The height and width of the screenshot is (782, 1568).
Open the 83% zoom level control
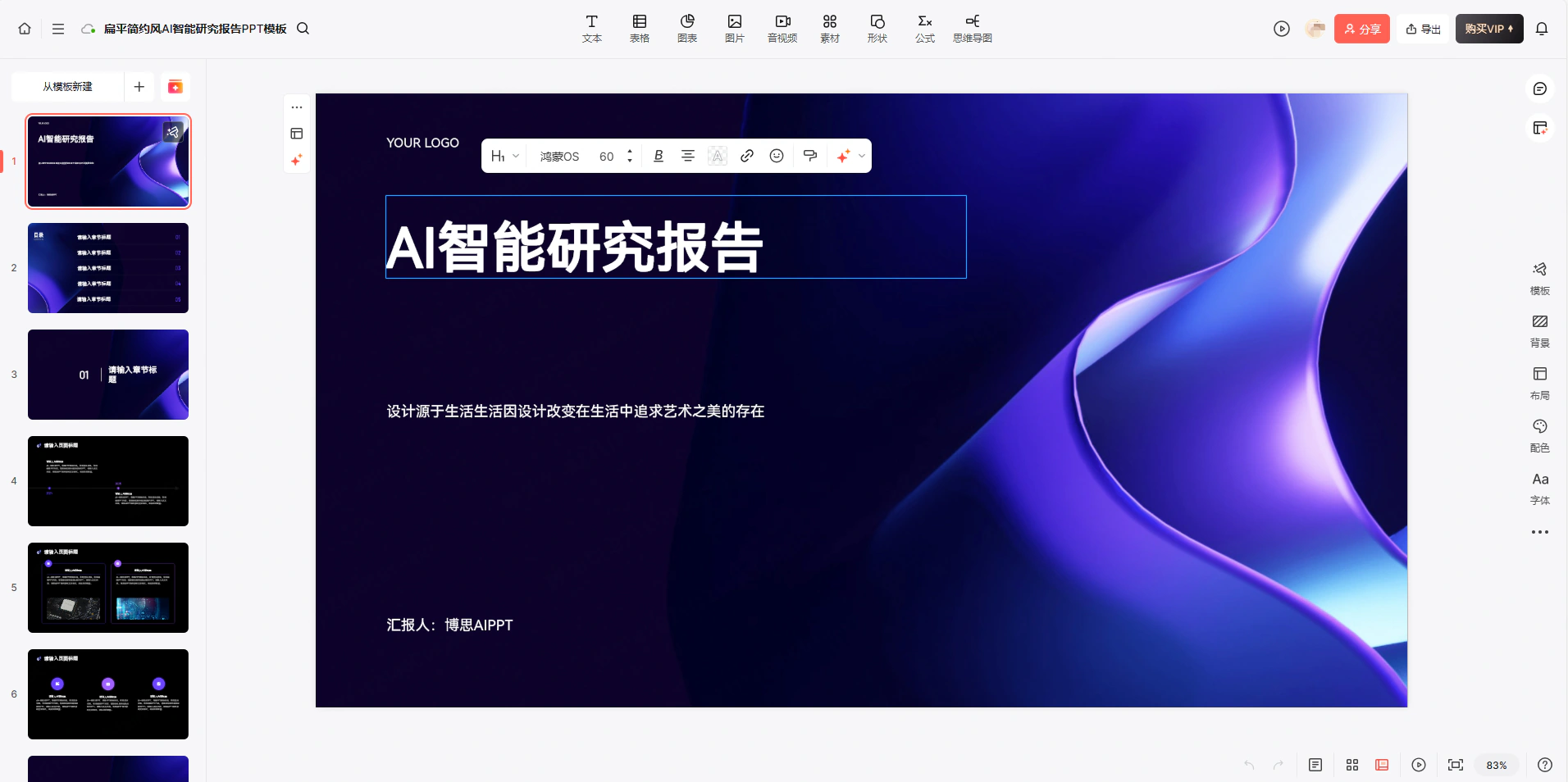pyautogui.click(x=1497, y=765)
